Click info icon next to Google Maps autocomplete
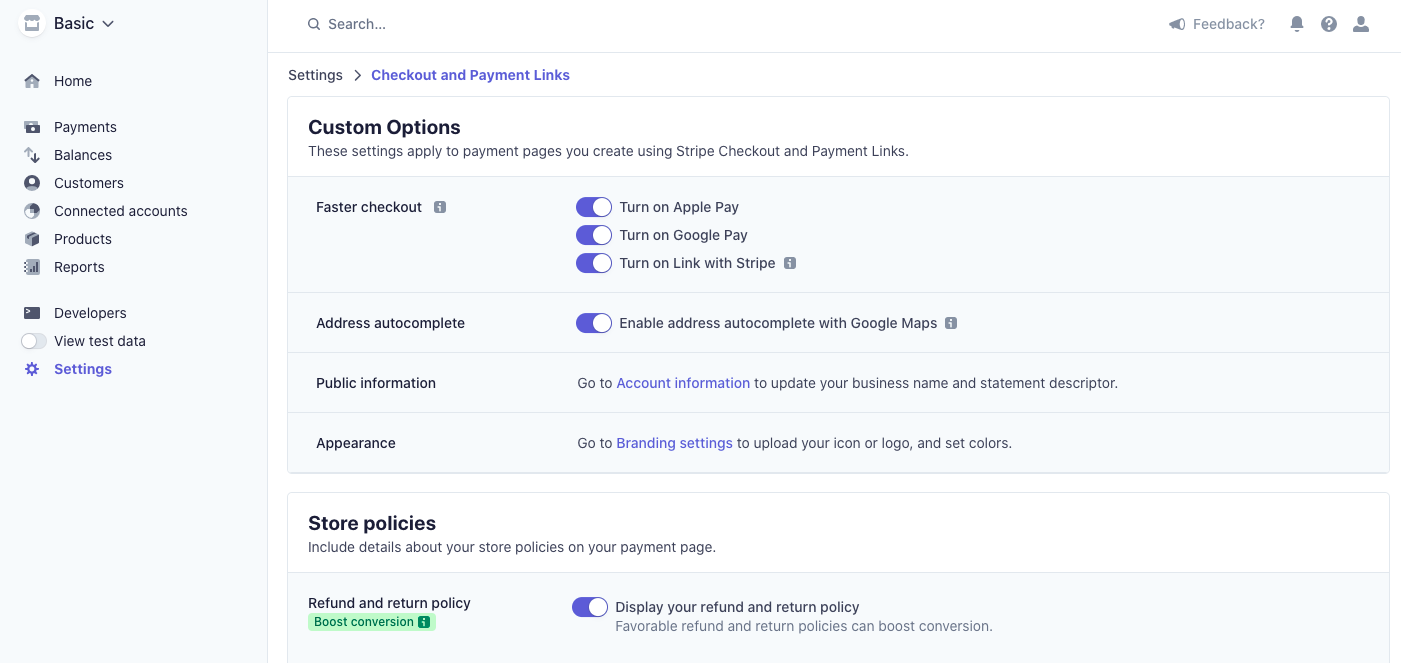 (x=951, y=323)
